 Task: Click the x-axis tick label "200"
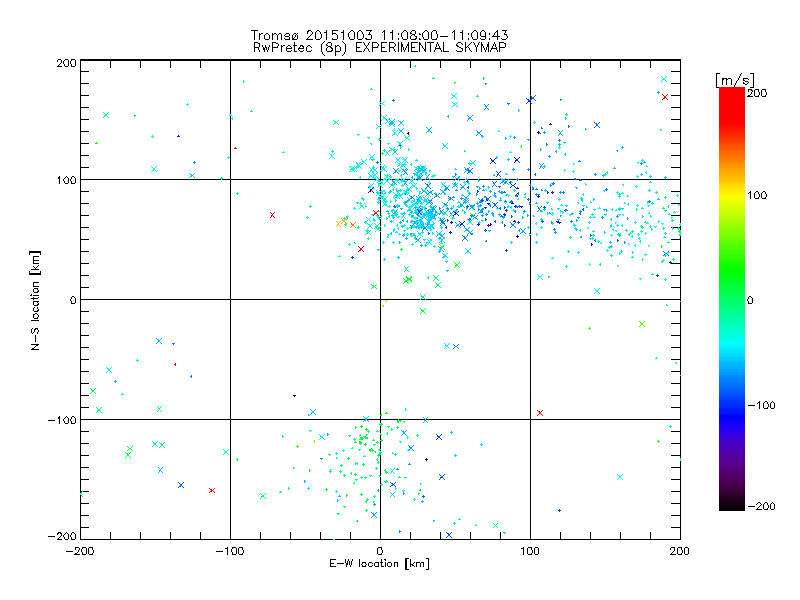click(680, 551)
